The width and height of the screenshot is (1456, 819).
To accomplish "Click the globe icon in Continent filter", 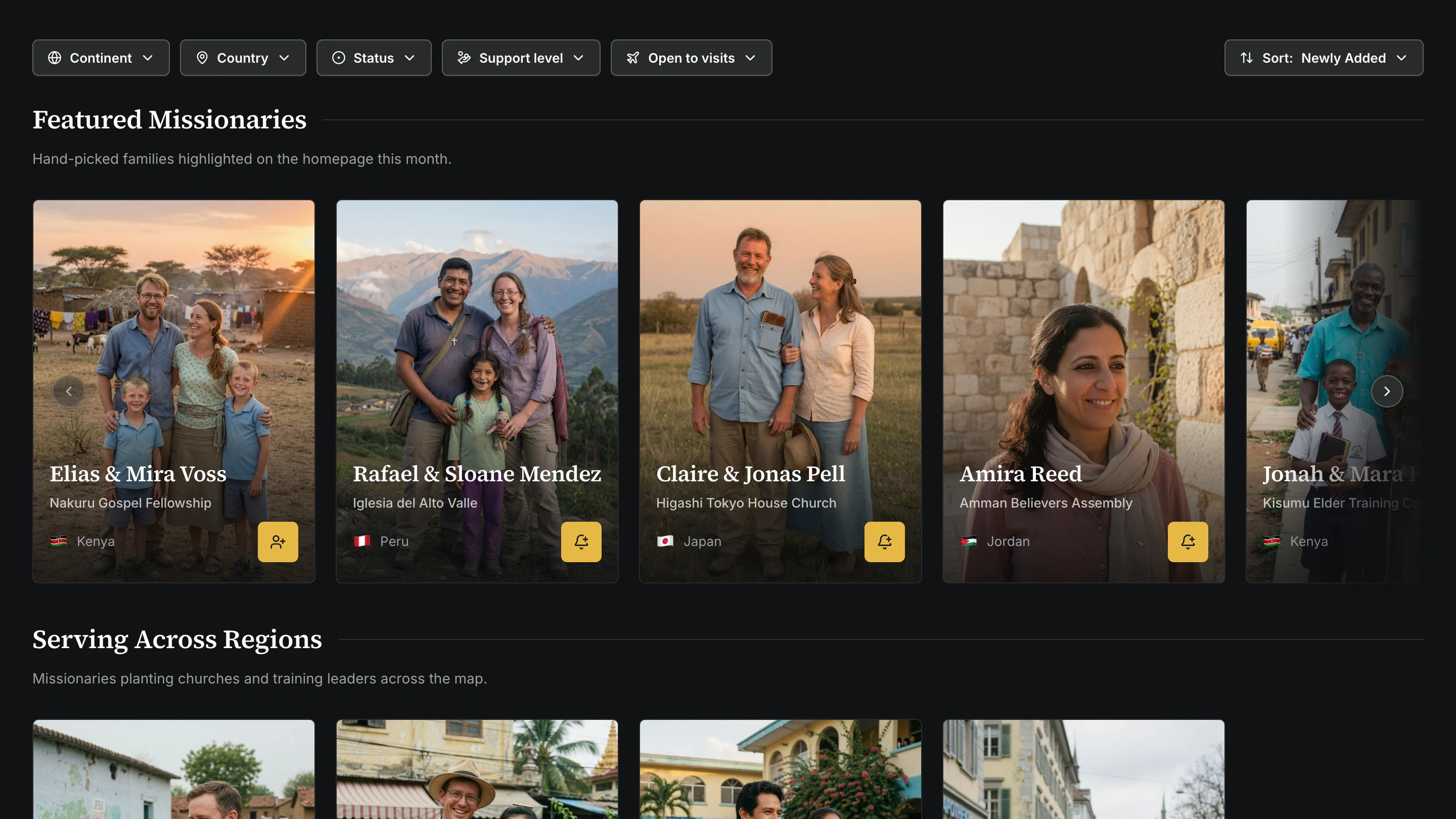I will 54,58.
